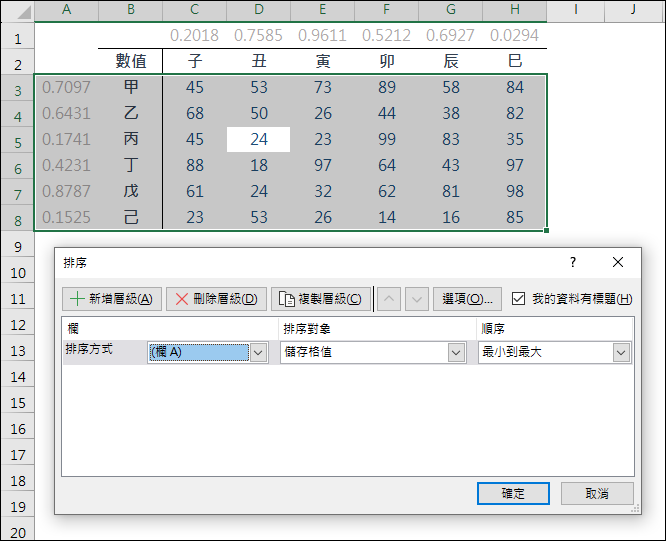Click the cell with value 0.8787
Image resolution: width=666 pixels, height=541 pixels.
(67, 191)
